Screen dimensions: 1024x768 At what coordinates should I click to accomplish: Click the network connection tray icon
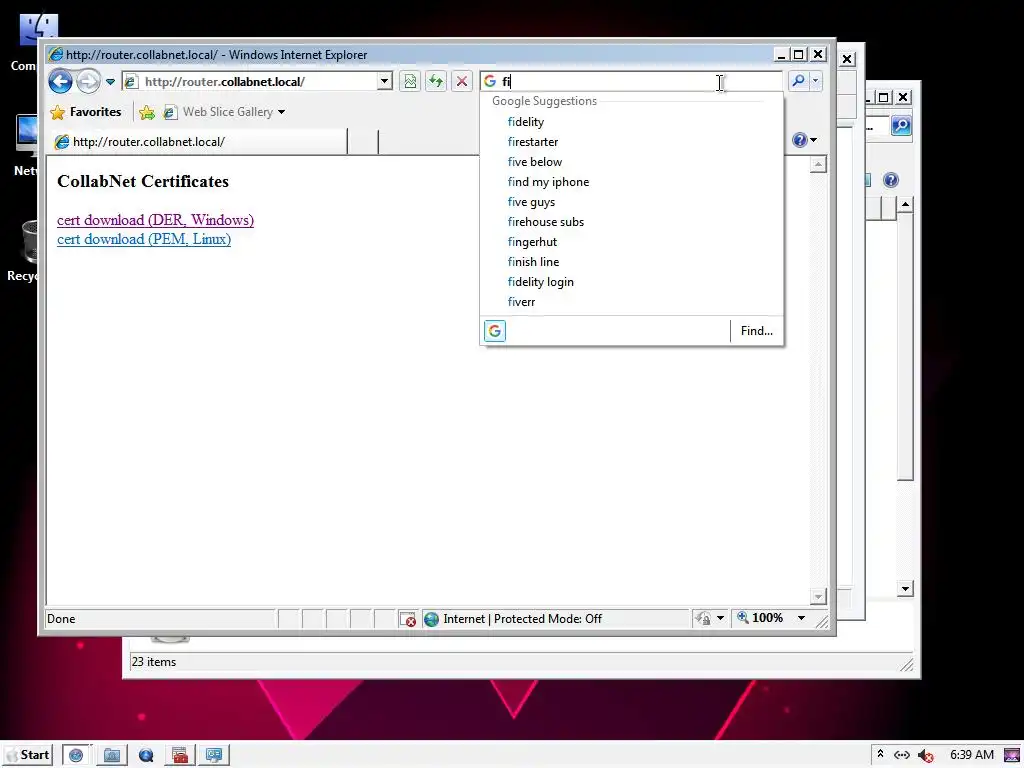pos(902,756)
